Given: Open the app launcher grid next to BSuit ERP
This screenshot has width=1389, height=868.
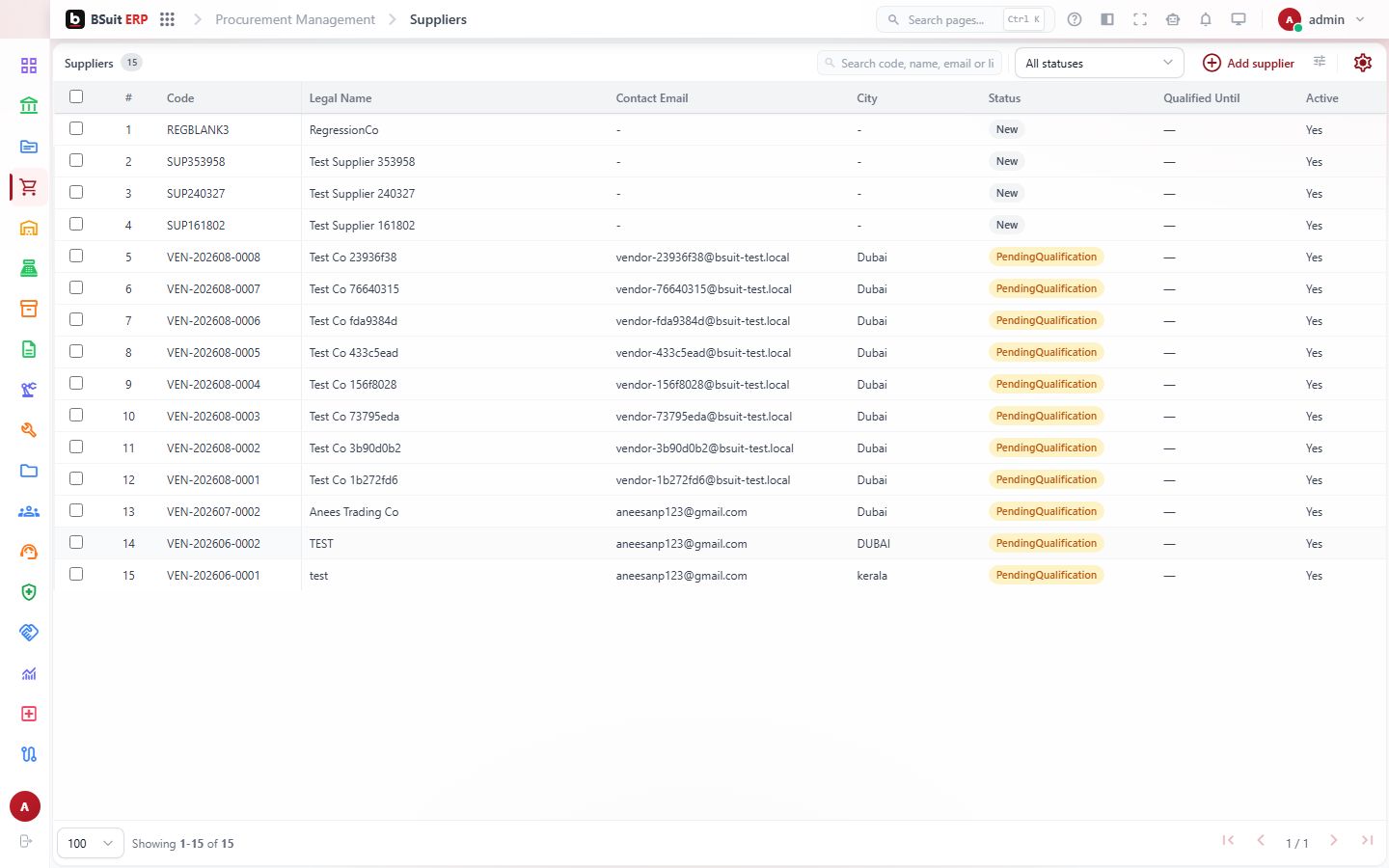Looking at the screenshot, I should [167, 19].
